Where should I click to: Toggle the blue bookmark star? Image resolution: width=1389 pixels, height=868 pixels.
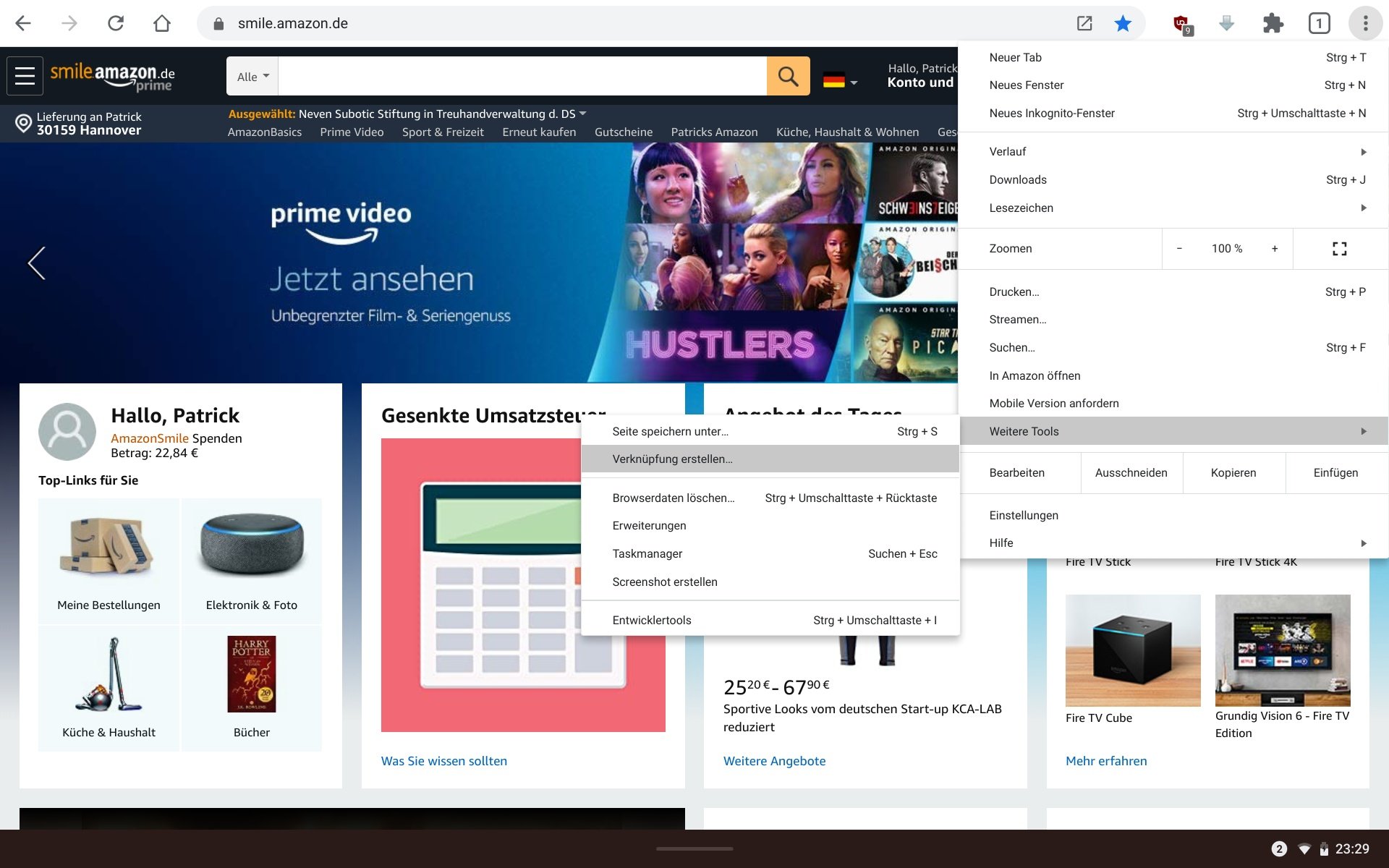[x=1123, y=23]
